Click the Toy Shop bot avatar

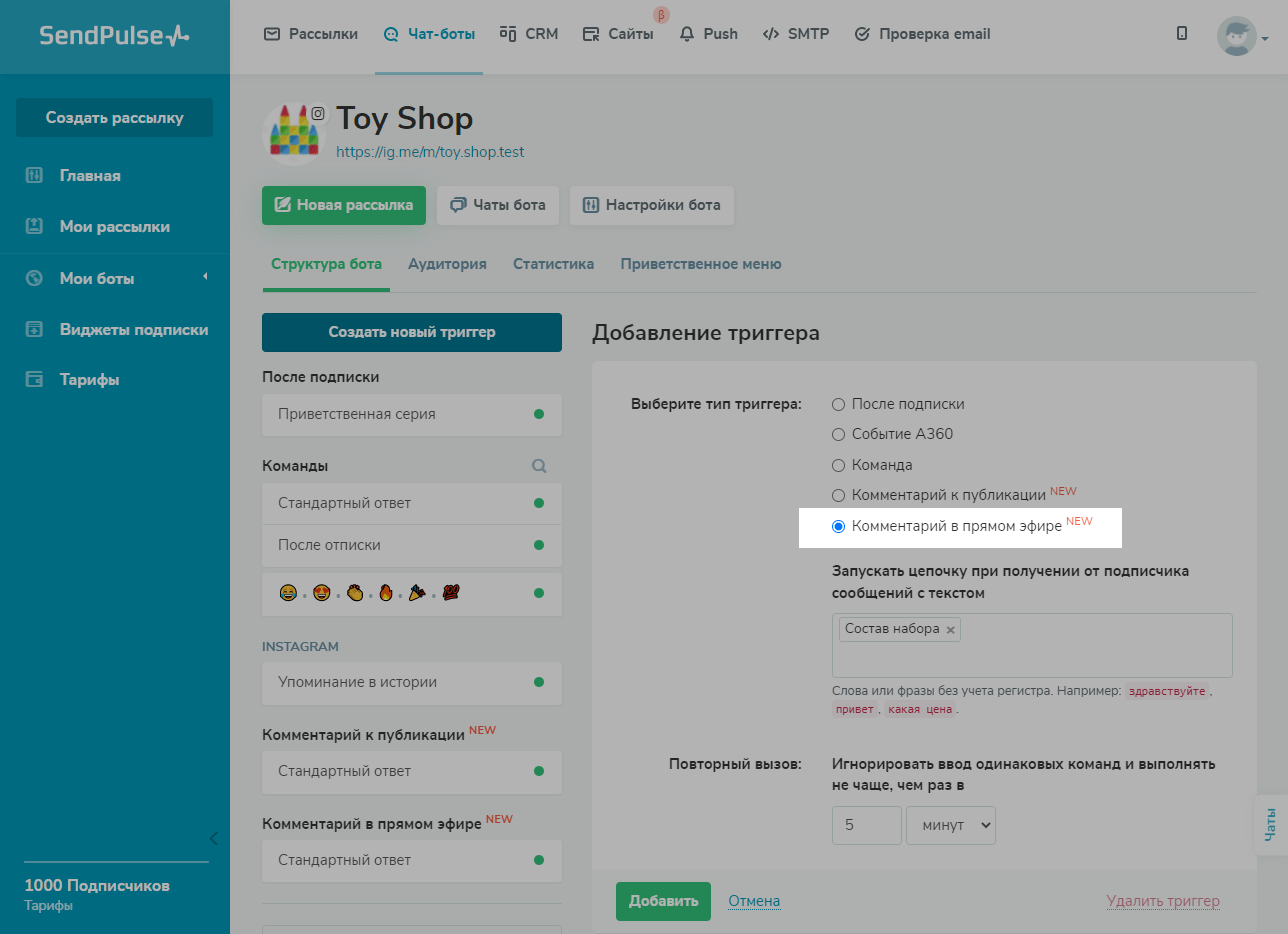coord(294,133)
